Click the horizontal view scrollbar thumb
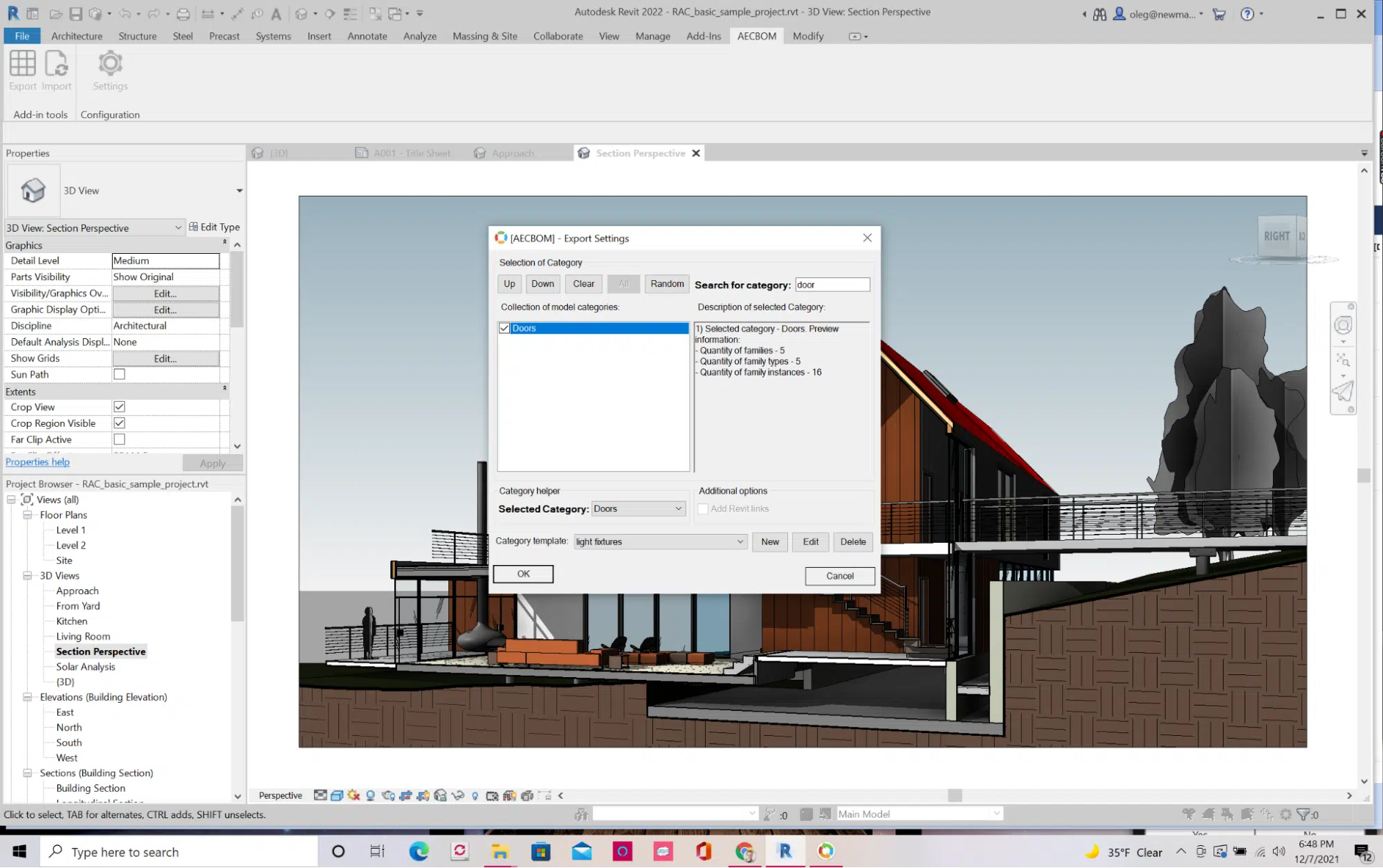This screenshot has width=1383, height=868. 955,795
